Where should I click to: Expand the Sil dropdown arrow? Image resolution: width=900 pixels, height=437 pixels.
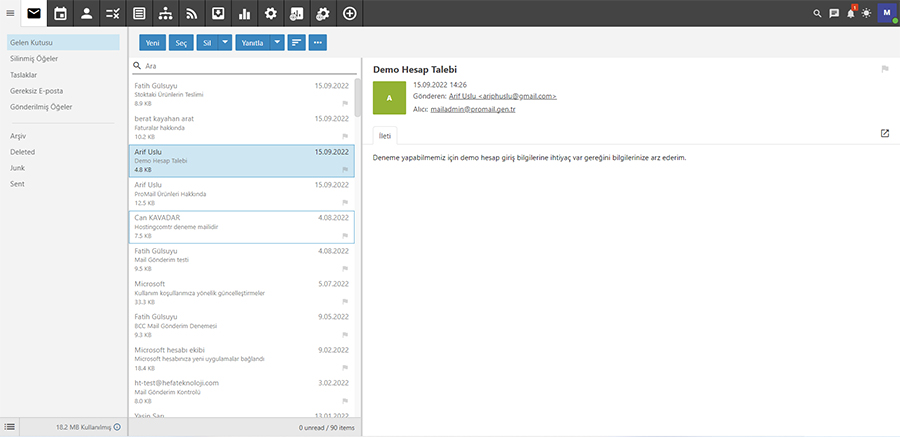pos(225,43)
